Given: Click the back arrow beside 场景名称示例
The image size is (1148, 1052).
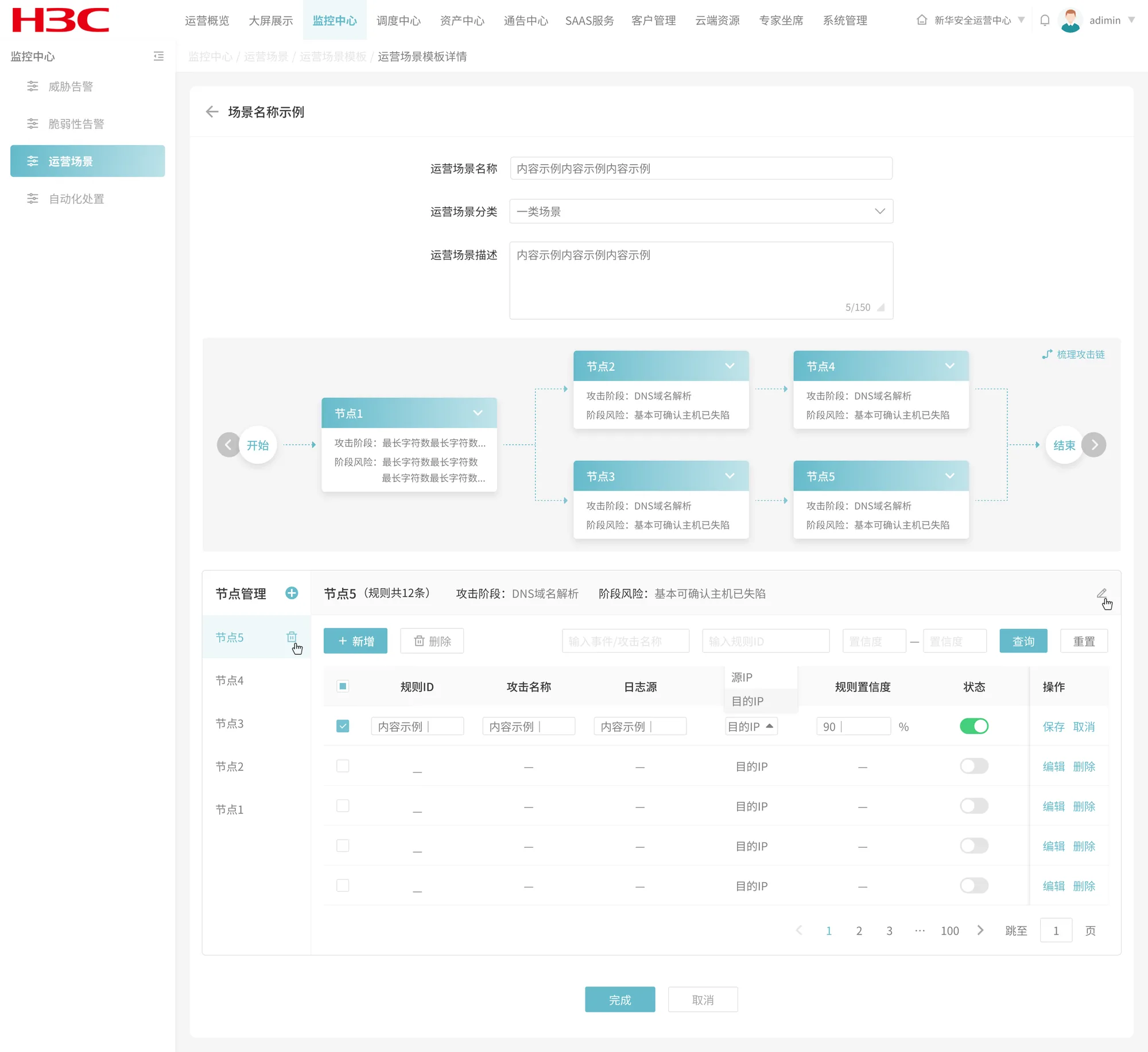Looking at the screenshot, I should point(212,112).
